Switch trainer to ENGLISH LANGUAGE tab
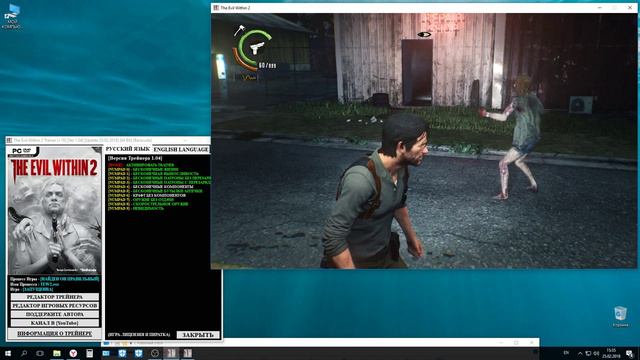 click(181, 149)
